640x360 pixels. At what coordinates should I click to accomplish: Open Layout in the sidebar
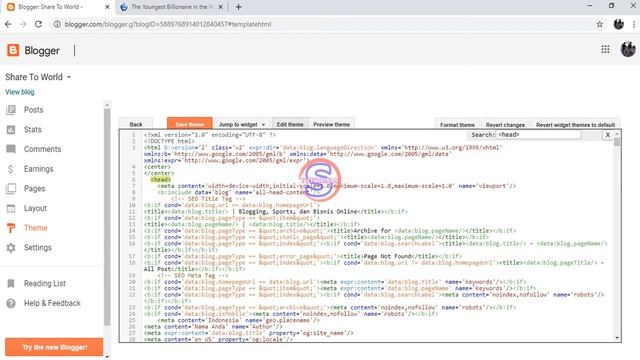click(35, 208)
